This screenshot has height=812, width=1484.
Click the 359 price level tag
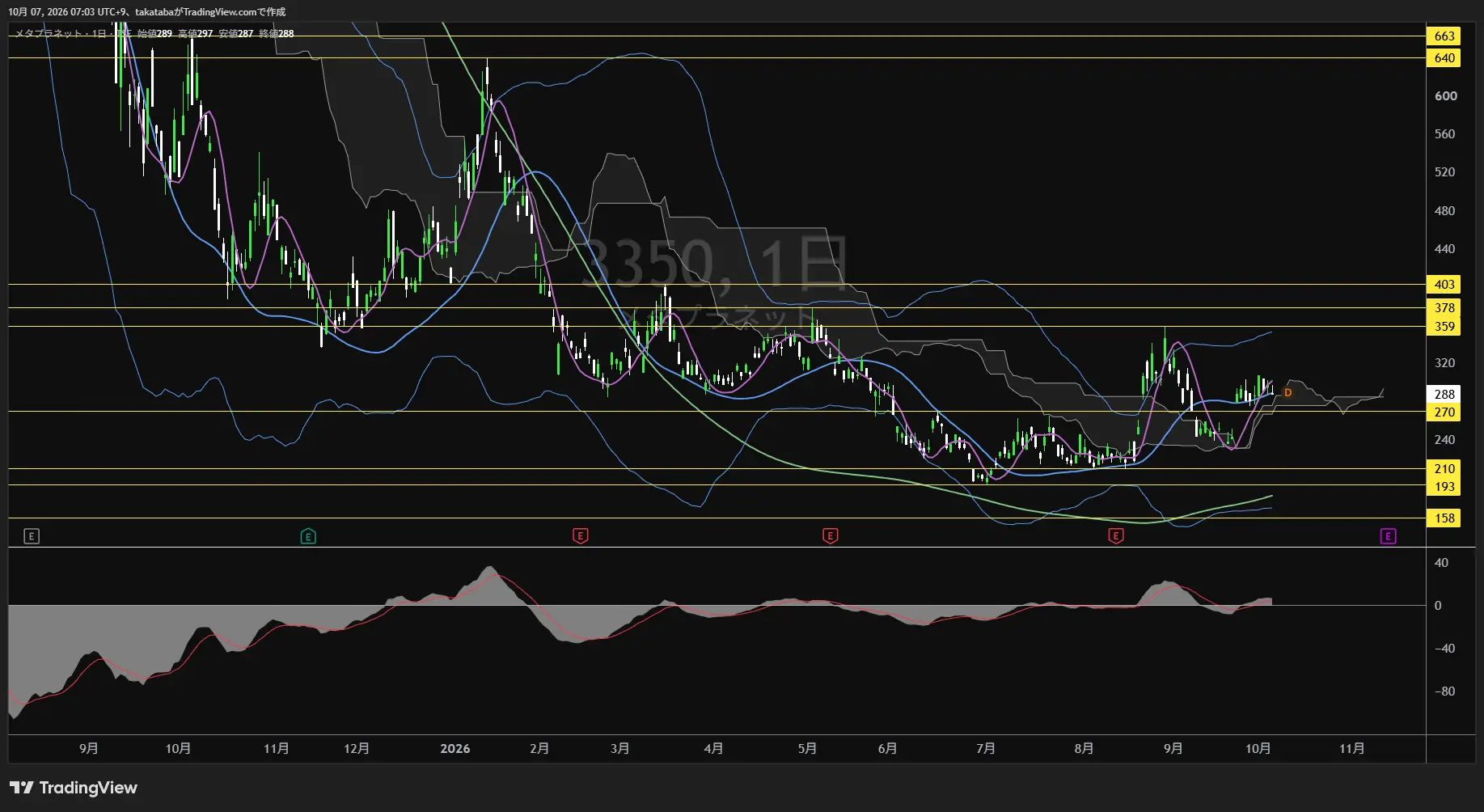[1444, 326]
